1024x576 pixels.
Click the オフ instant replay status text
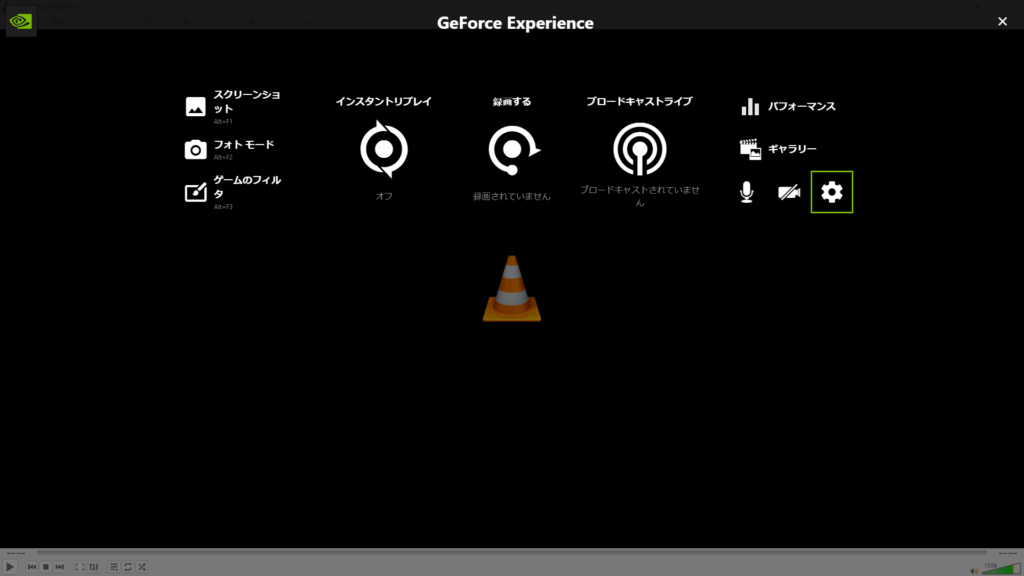(383, 196)
